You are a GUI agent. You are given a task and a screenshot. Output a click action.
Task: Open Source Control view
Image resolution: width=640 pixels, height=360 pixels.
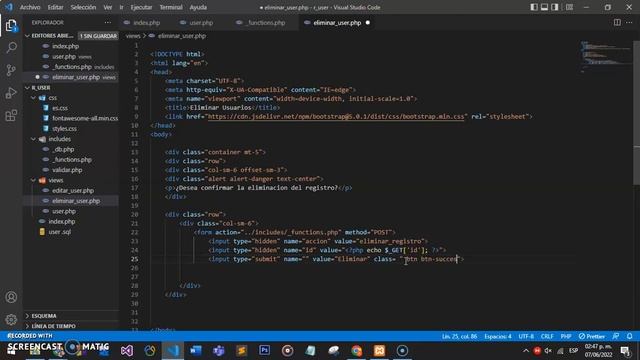pyautogui.click(x=11, y=70)
